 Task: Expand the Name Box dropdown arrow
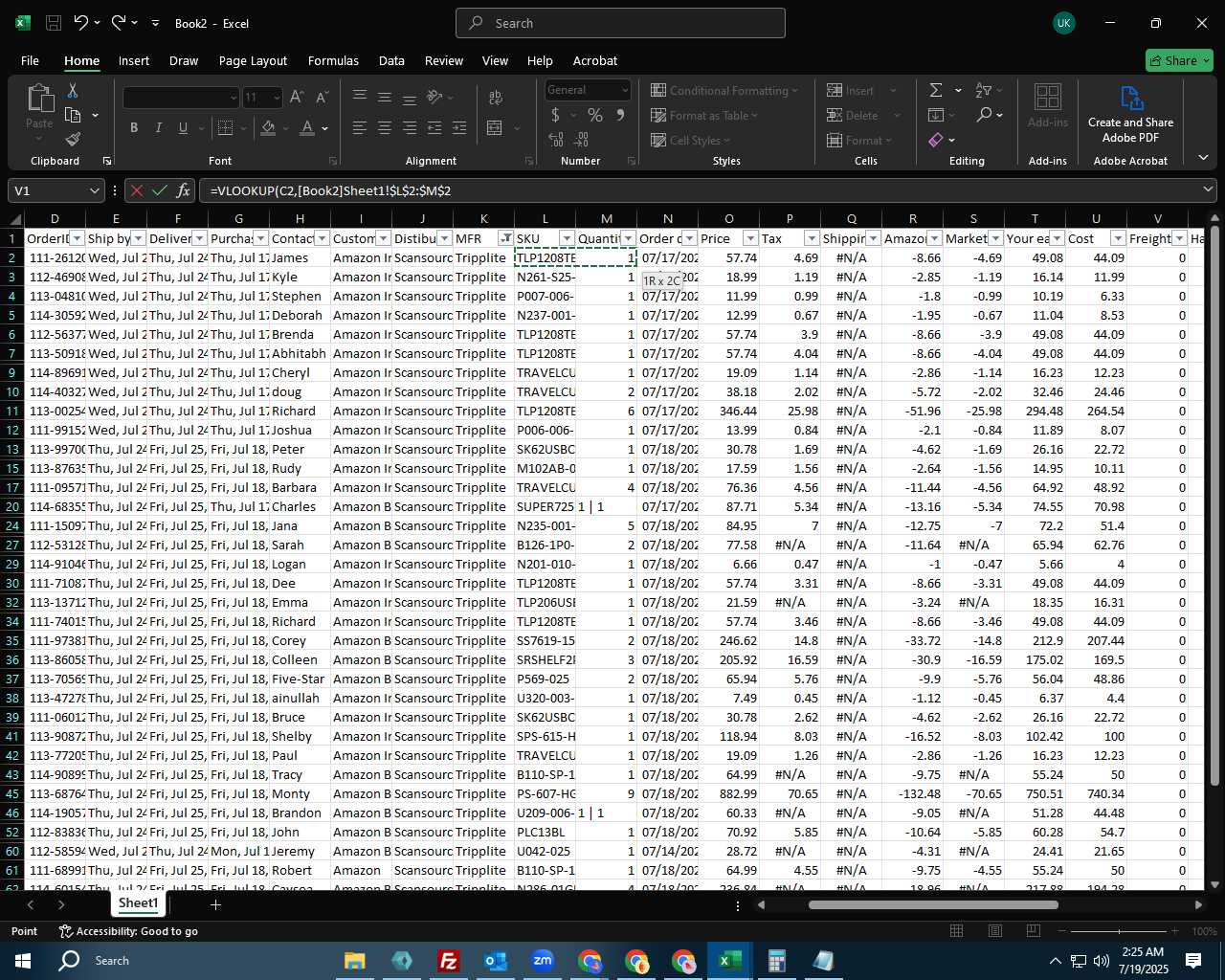(94, 190)
